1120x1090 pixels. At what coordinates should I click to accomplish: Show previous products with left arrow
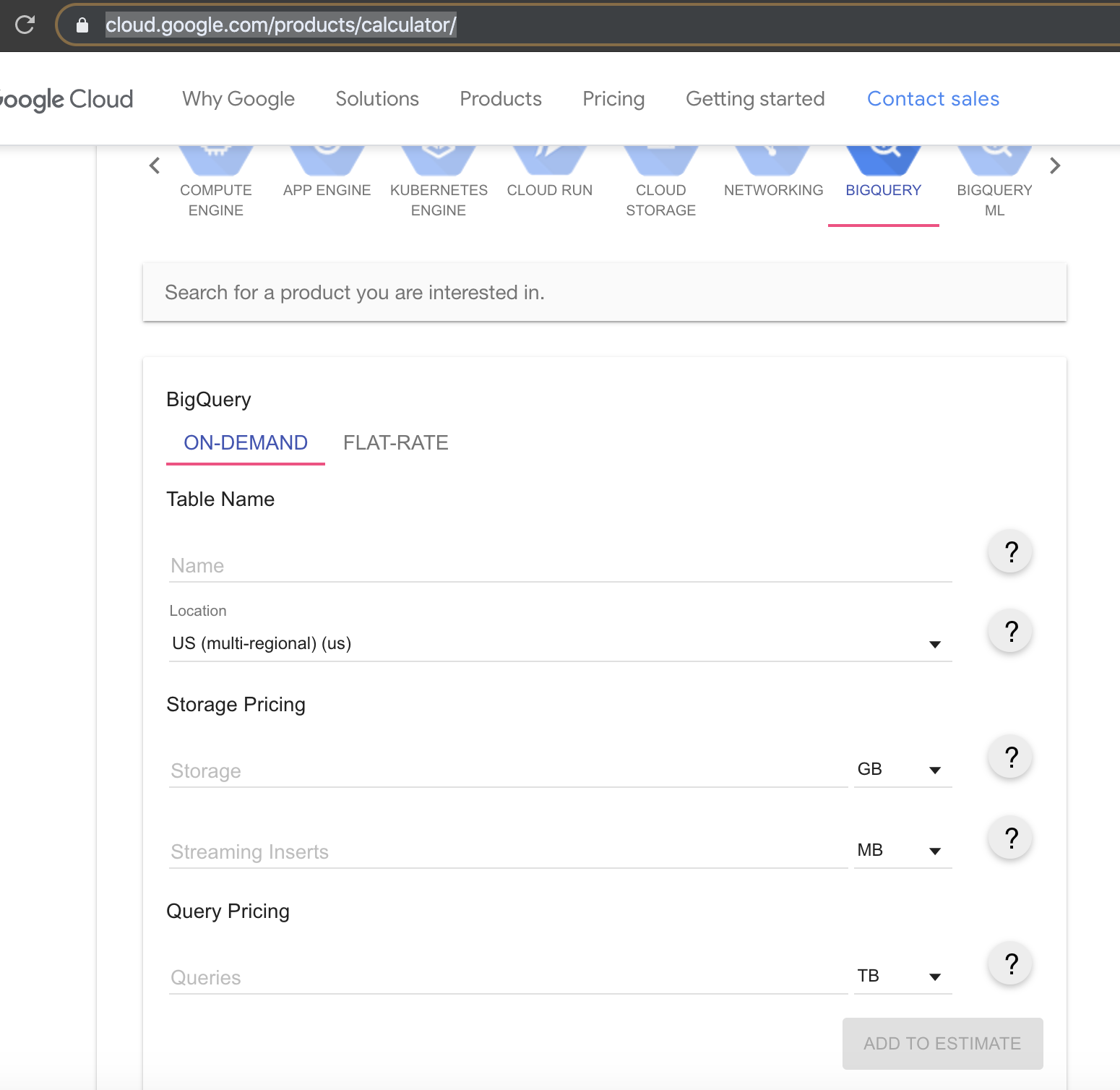(155, 166)
